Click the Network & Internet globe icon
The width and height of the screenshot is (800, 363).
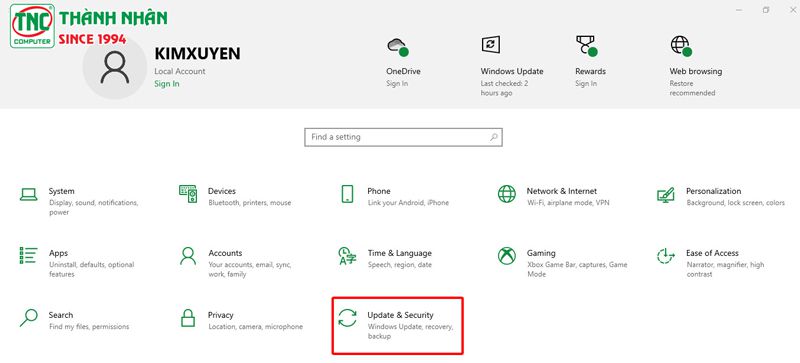[x=507, y=194]
